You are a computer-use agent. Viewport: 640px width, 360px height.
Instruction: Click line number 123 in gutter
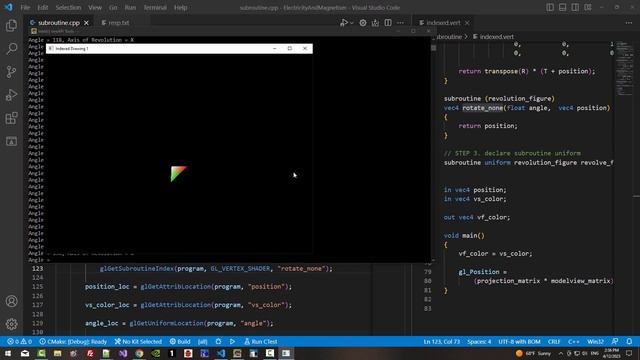pos(38,269)
